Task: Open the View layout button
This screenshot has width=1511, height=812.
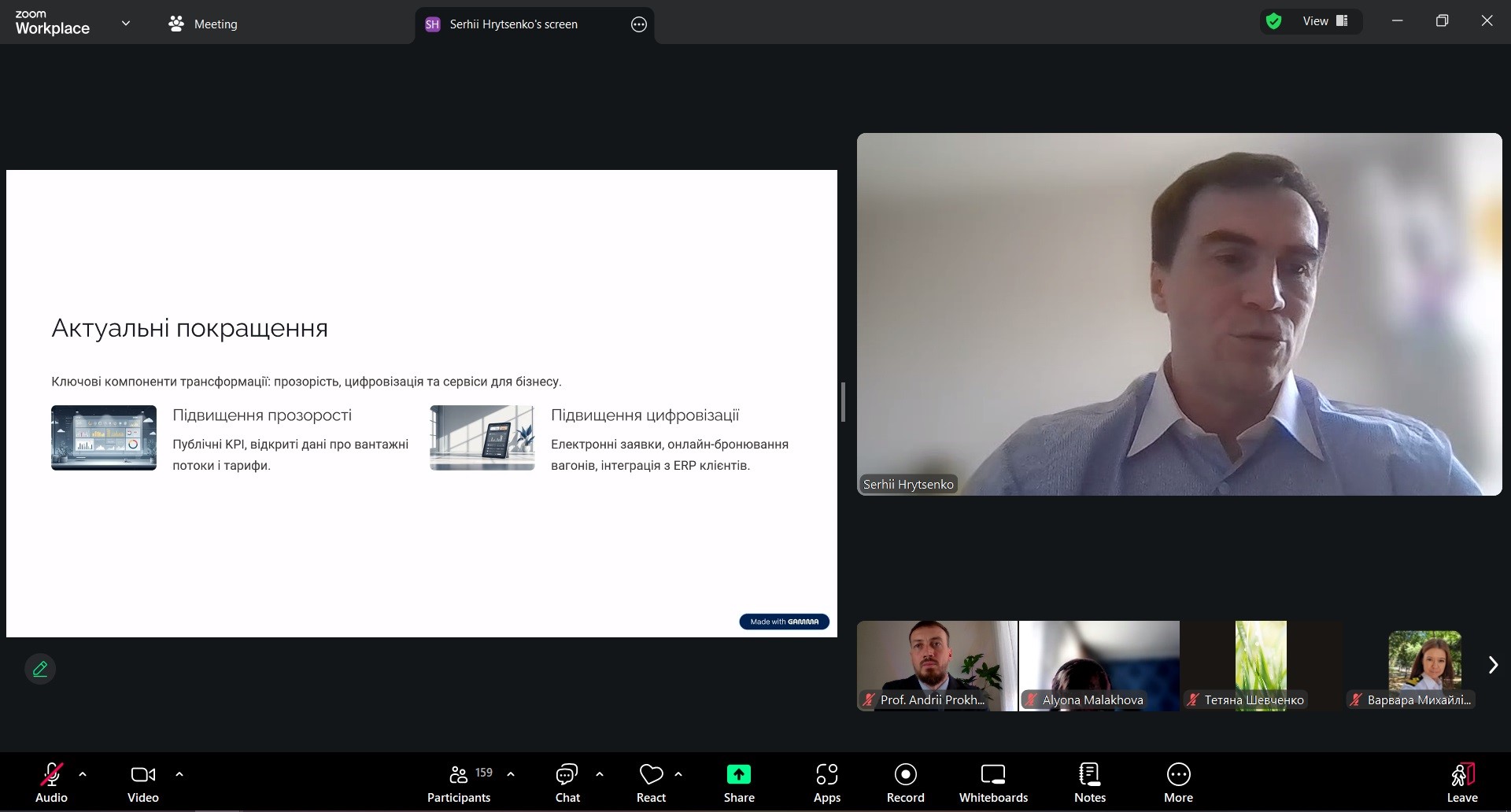Action: pos(1325,21)
